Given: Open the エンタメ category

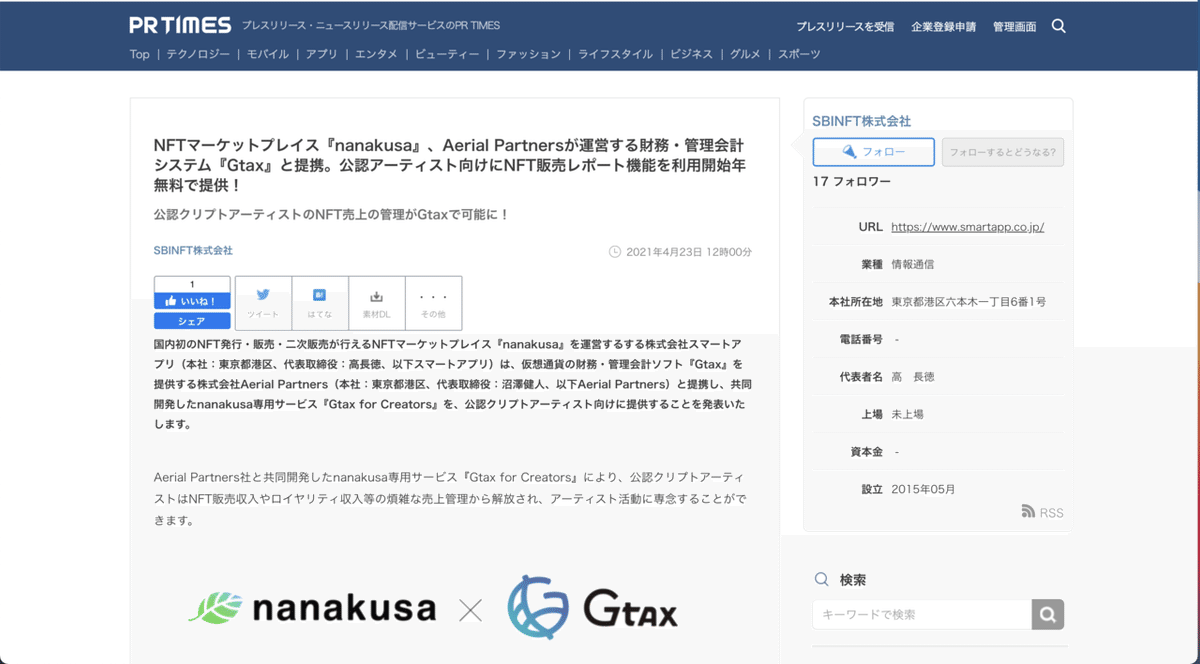Looking at the screenshot, I should pos(376,54).
